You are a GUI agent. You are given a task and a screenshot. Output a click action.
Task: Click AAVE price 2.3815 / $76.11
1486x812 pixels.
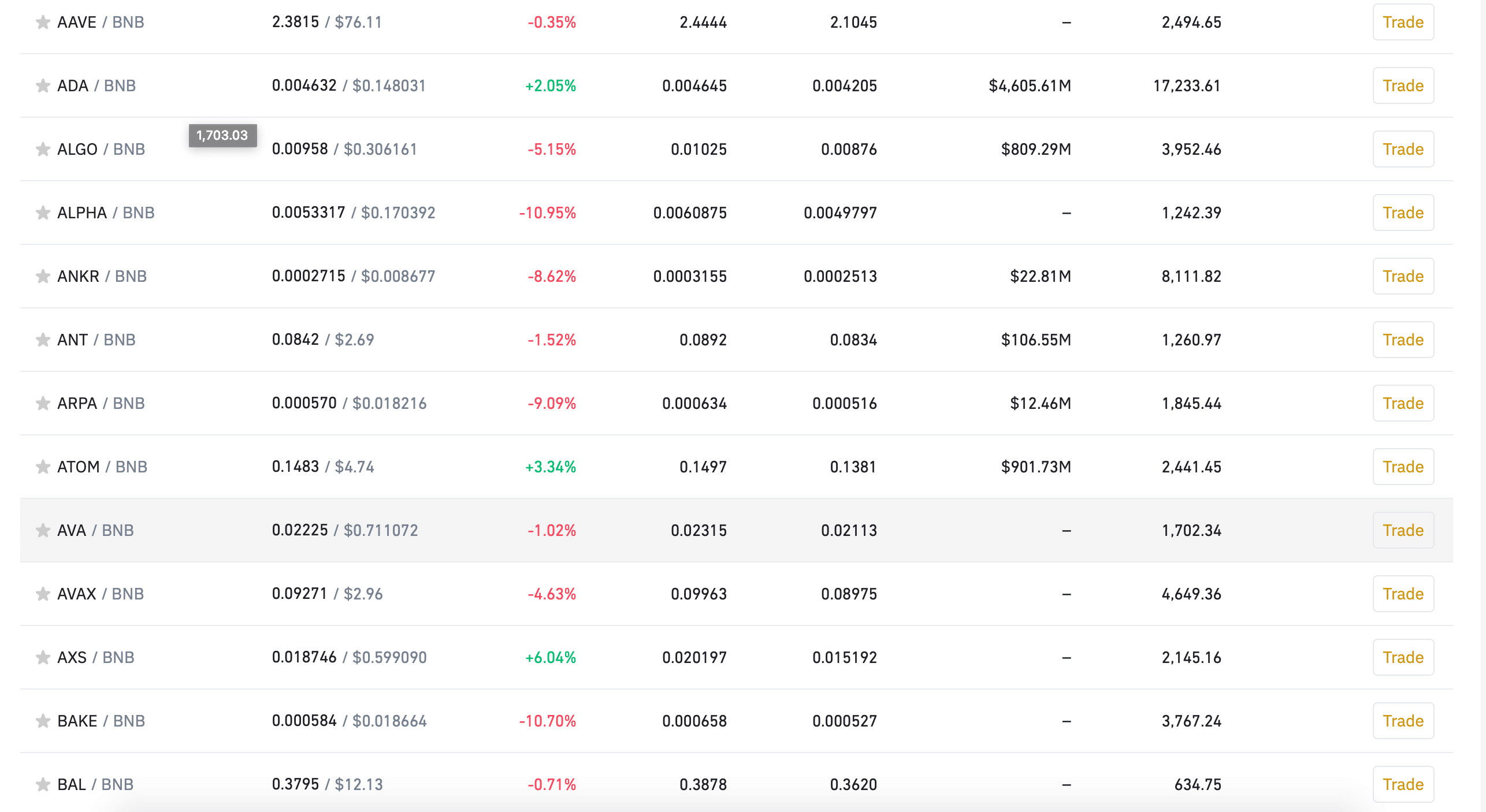click(x=327, y=23)
